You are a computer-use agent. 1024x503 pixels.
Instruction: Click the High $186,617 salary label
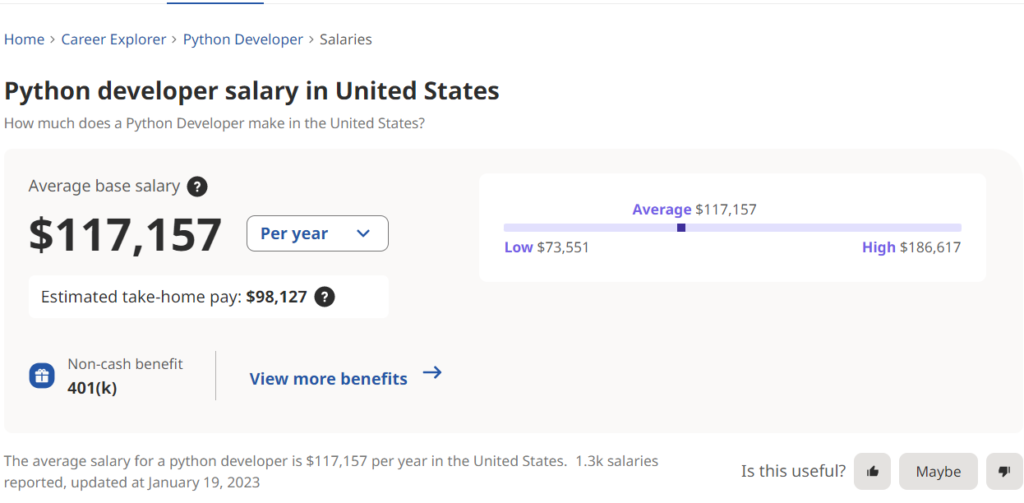click(911, 247)
